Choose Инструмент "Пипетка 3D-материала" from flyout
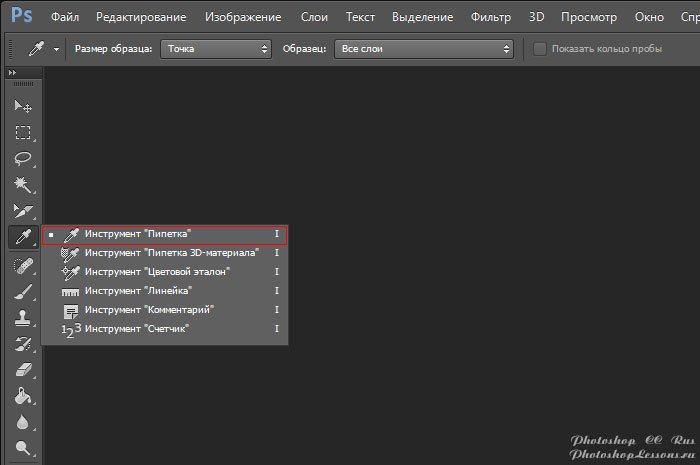The image size is (700, 465). (171, 253)
